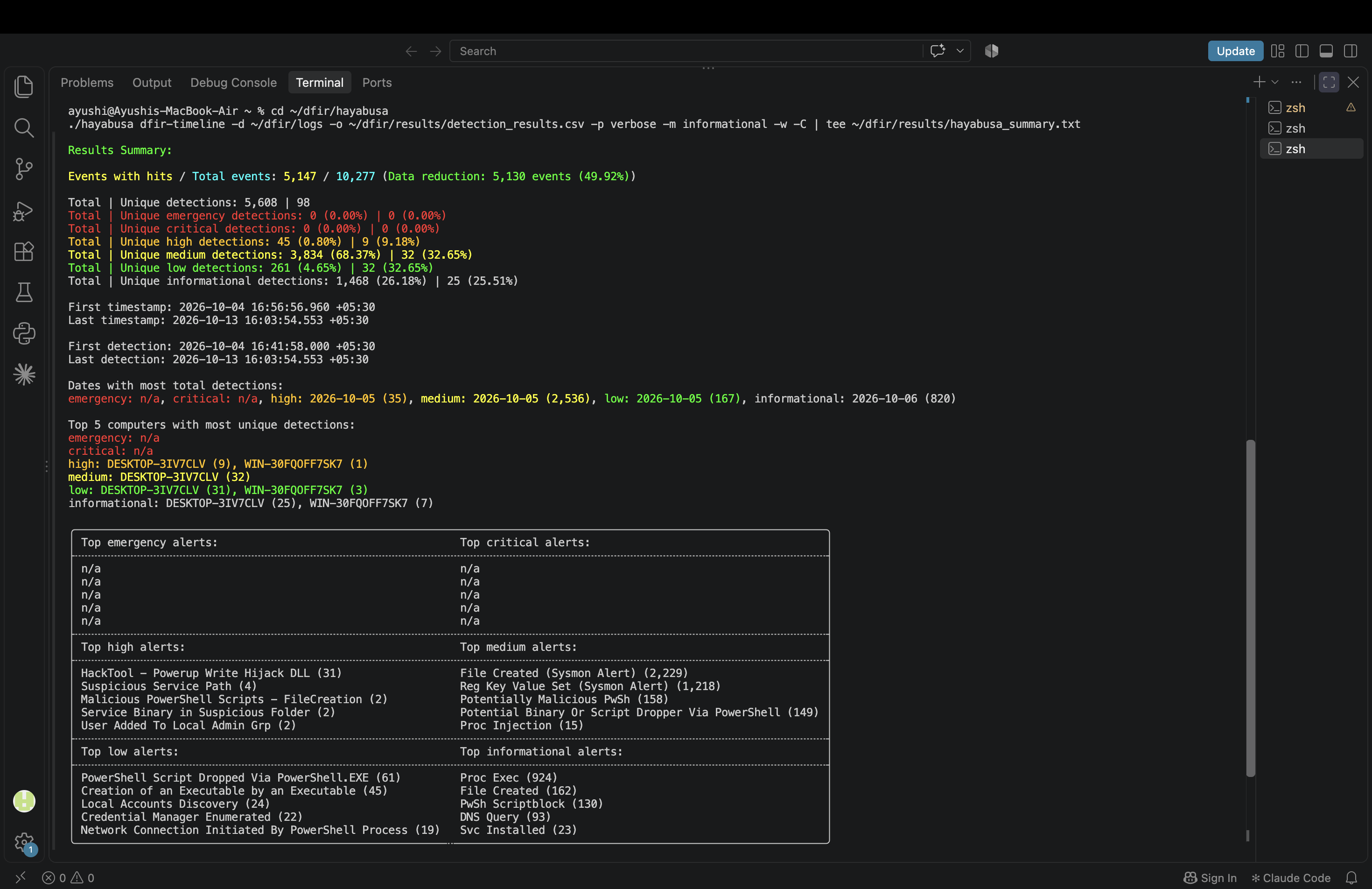
Task: Switch to the Debug Console tab
Action: tap(233, 83)
